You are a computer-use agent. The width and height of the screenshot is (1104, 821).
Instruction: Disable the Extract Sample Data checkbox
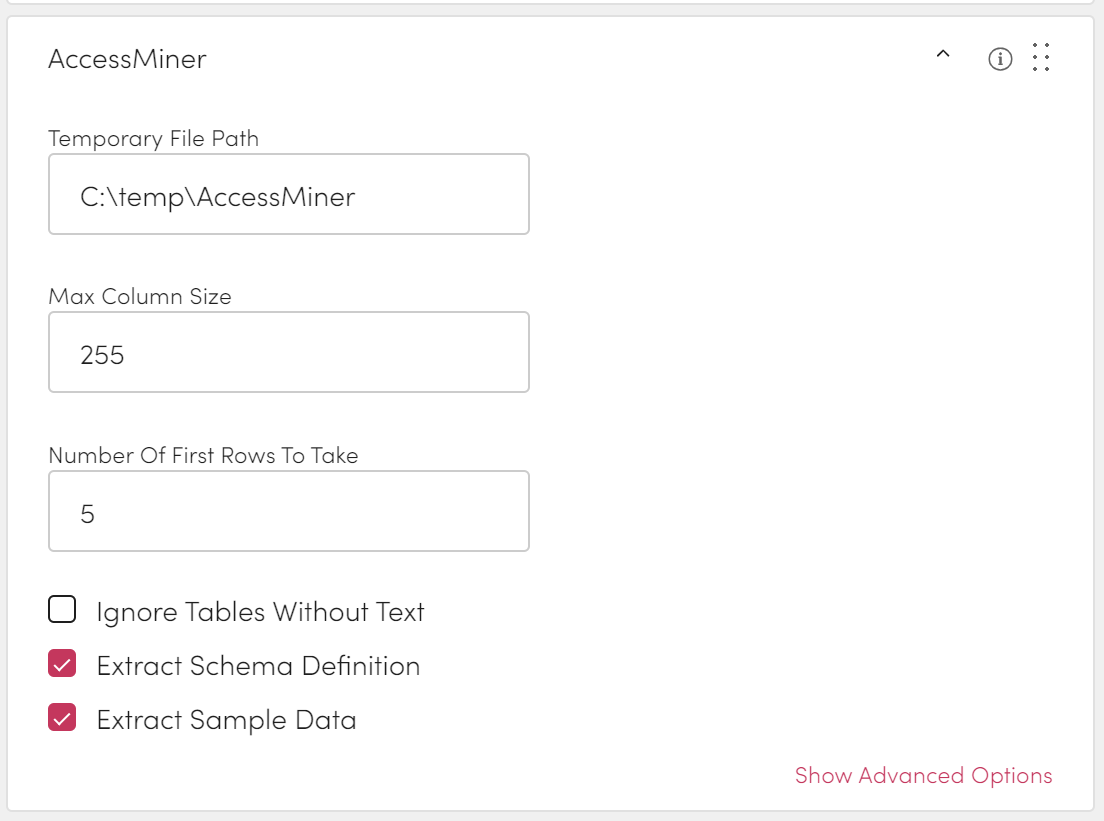pyautogui.click(x=62, y=718)
